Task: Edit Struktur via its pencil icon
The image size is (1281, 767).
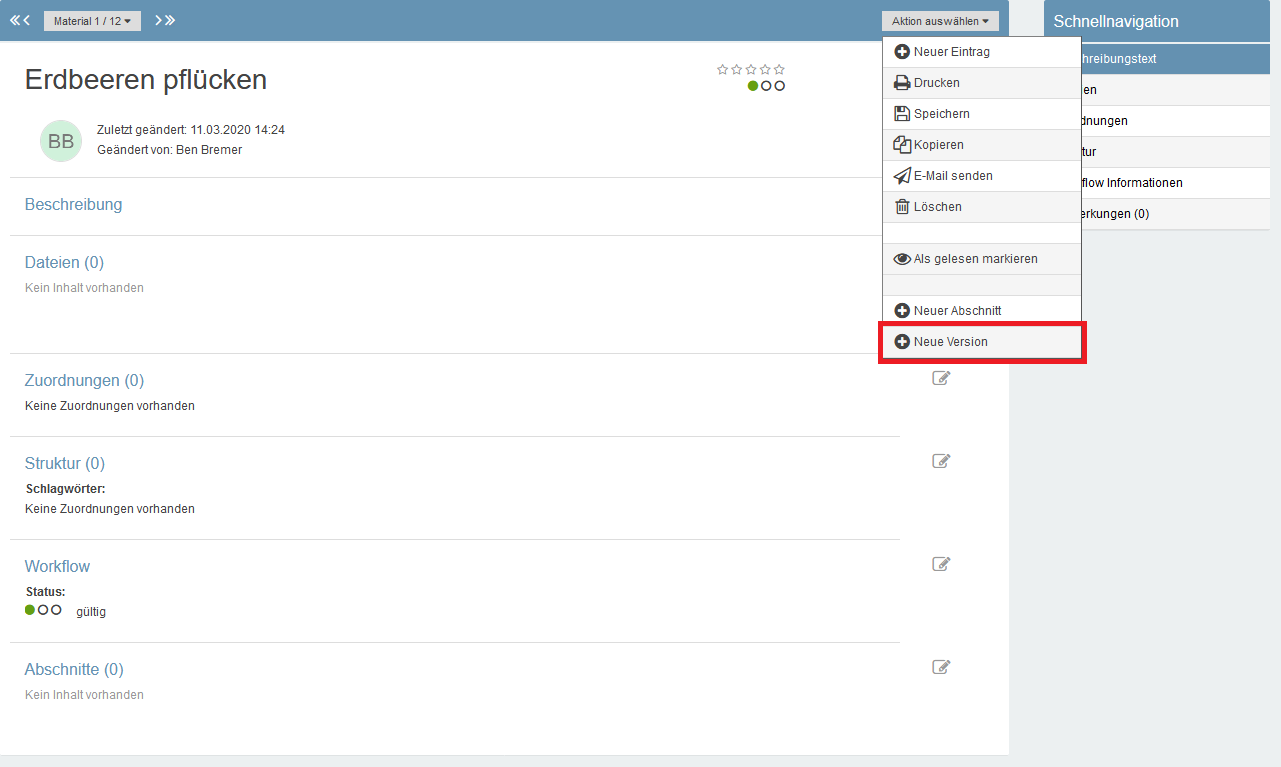Action: point(941,461)
